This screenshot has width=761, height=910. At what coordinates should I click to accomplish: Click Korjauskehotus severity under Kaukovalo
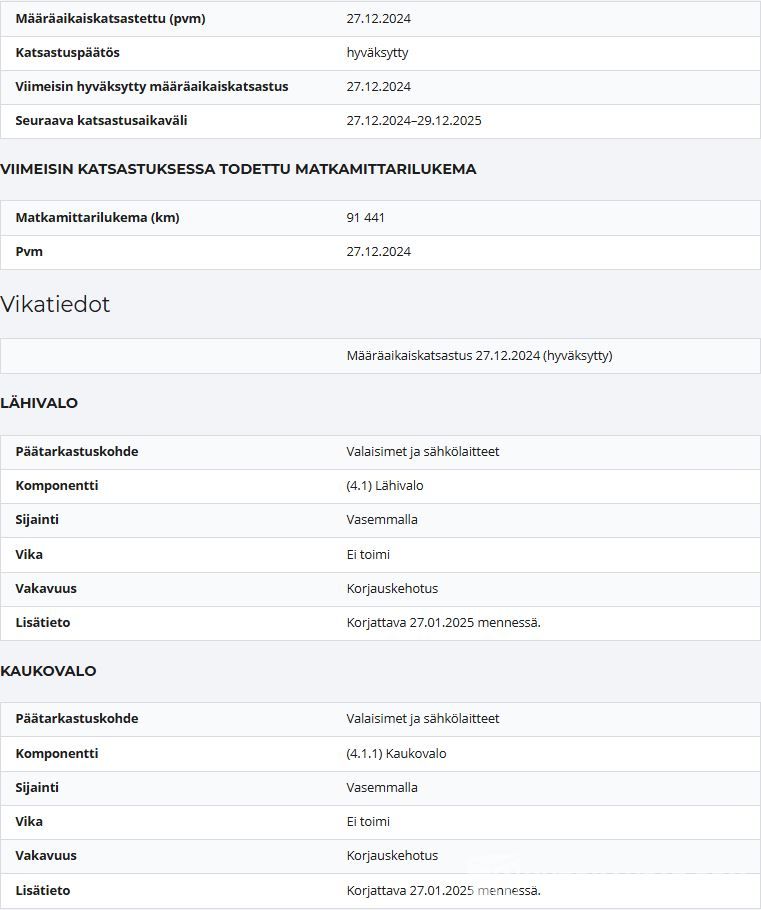[x=392, y=856]
